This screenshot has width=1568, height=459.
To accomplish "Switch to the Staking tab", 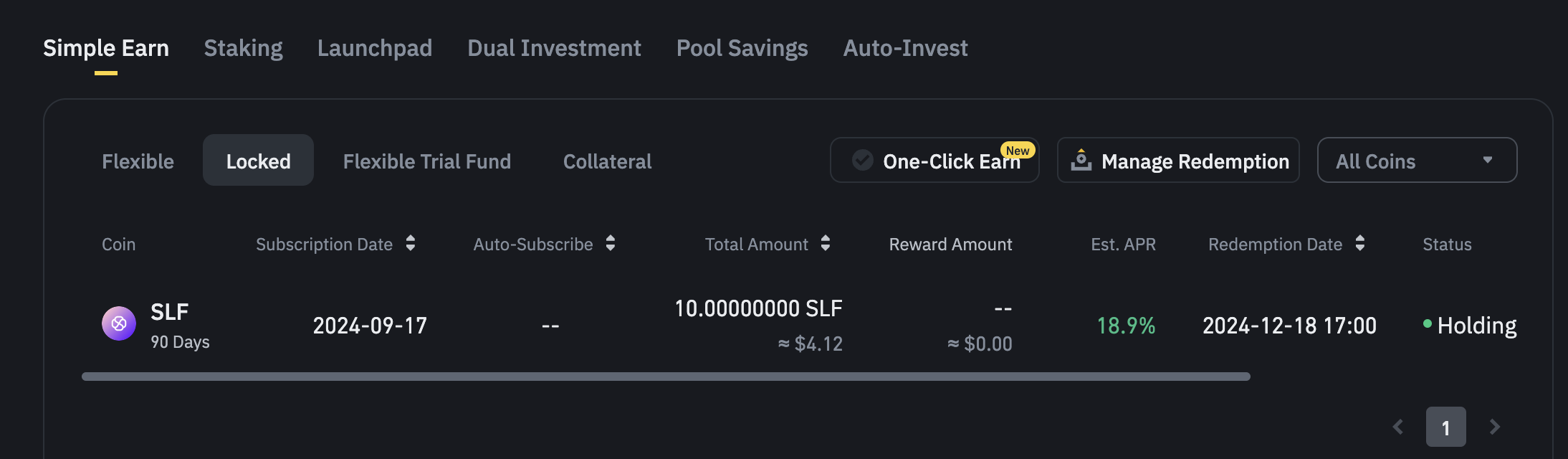I will (x=243, y=48).
